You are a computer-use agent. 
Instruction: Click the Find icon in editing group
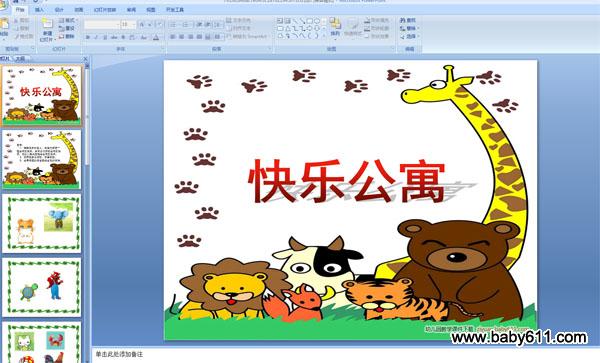(x=408, y=20)
